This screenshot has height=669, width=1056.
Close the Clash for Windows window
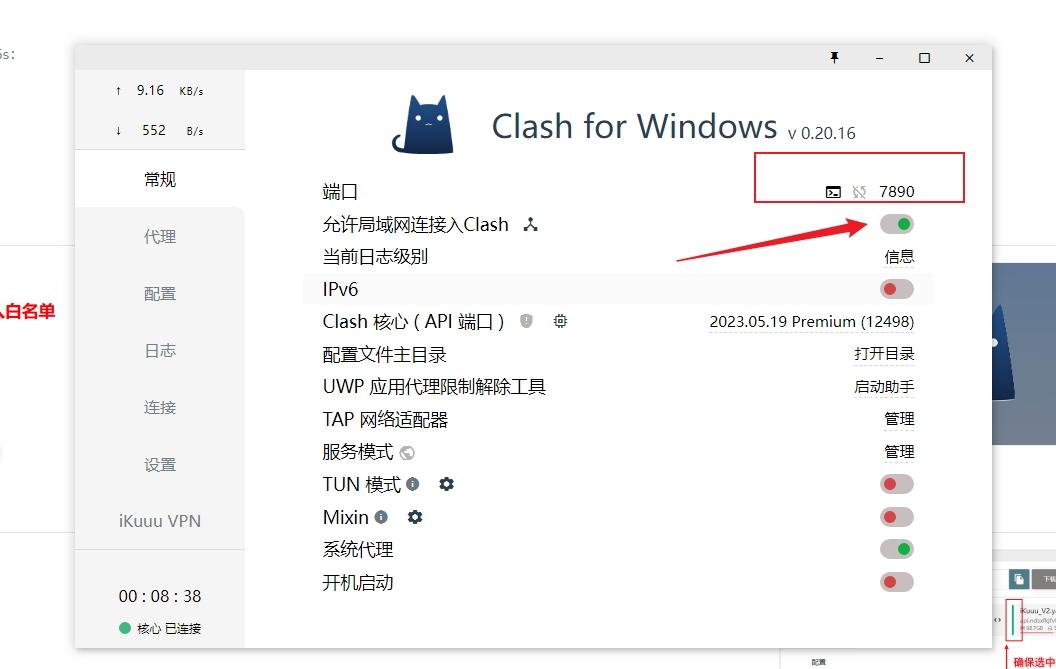pyautogui.click(x=970, y=58)
